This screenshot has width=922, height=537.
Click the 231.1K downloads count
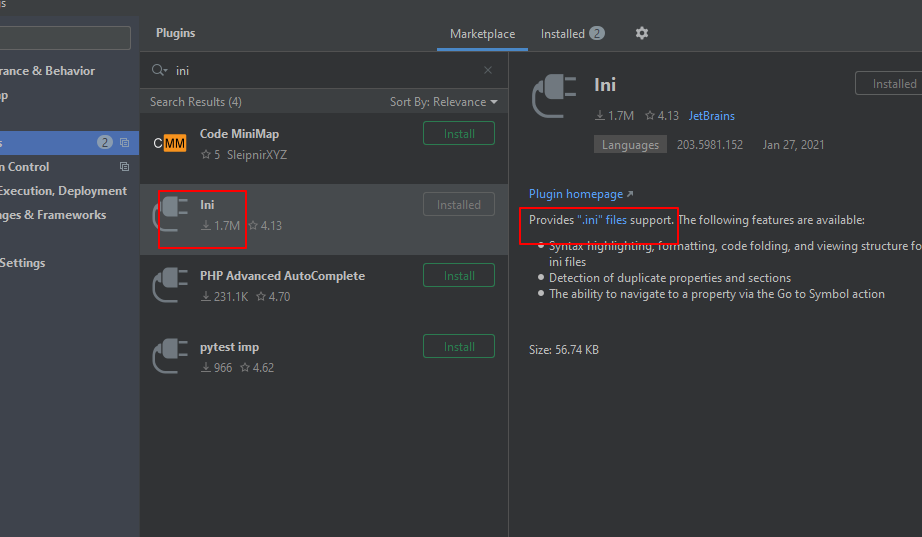click(225, 296)
